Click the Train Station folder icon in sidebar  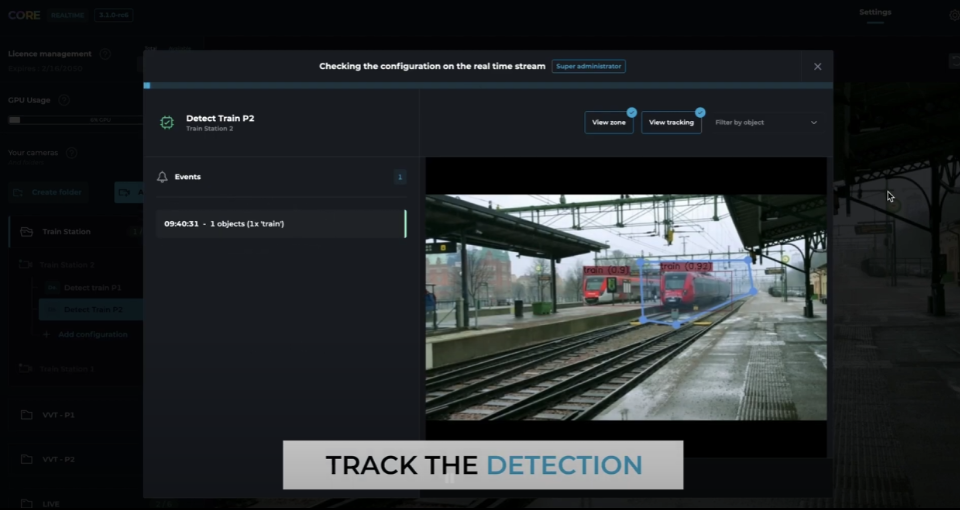[x=27, y=232]
